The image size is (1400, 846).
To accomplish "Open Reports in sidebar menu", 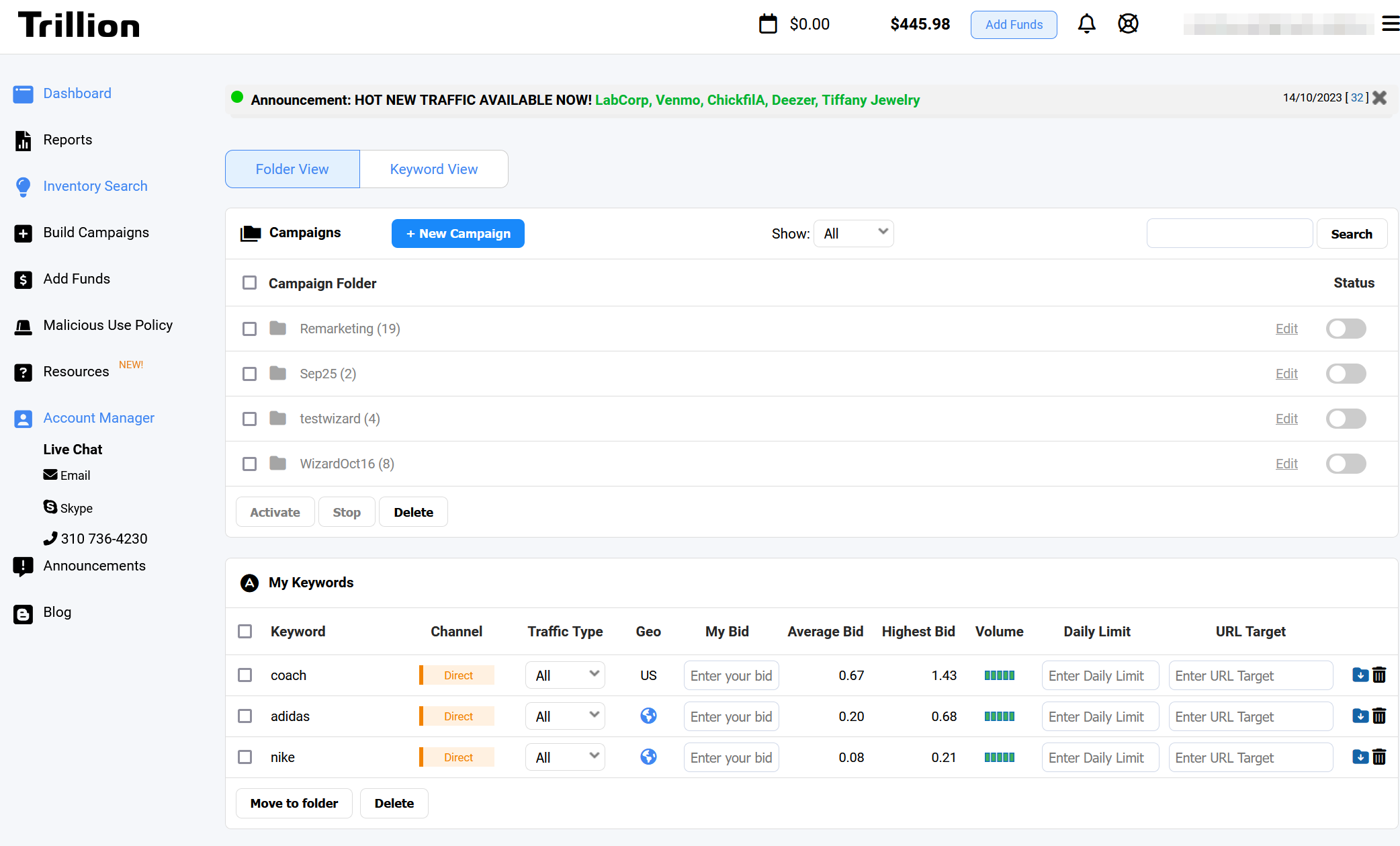I will (67, 140).
